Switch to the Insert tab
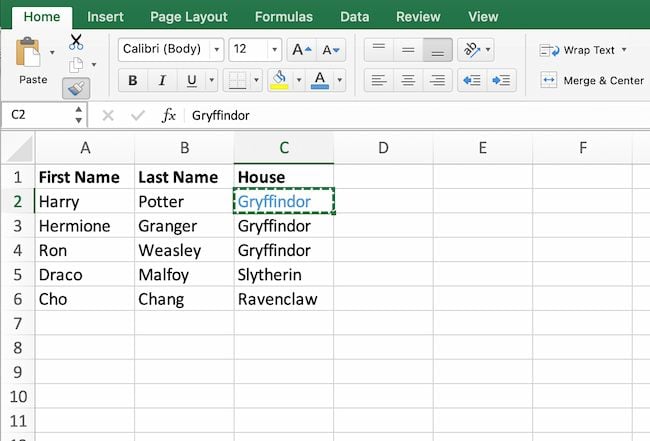Image resolution: width=650 pixels, height=441 pixels. [x=105, y=16]
